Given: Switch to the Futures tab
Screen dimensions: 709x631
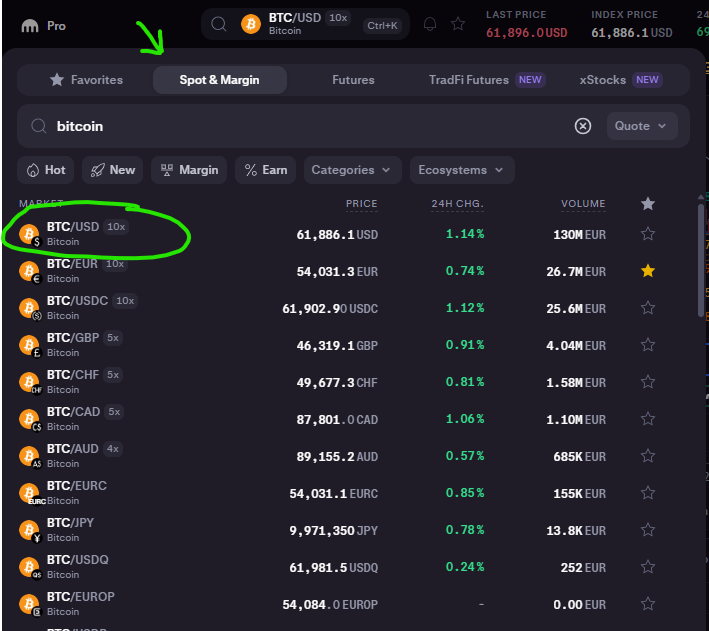Looking at the screenshot, I should [353, 80].
